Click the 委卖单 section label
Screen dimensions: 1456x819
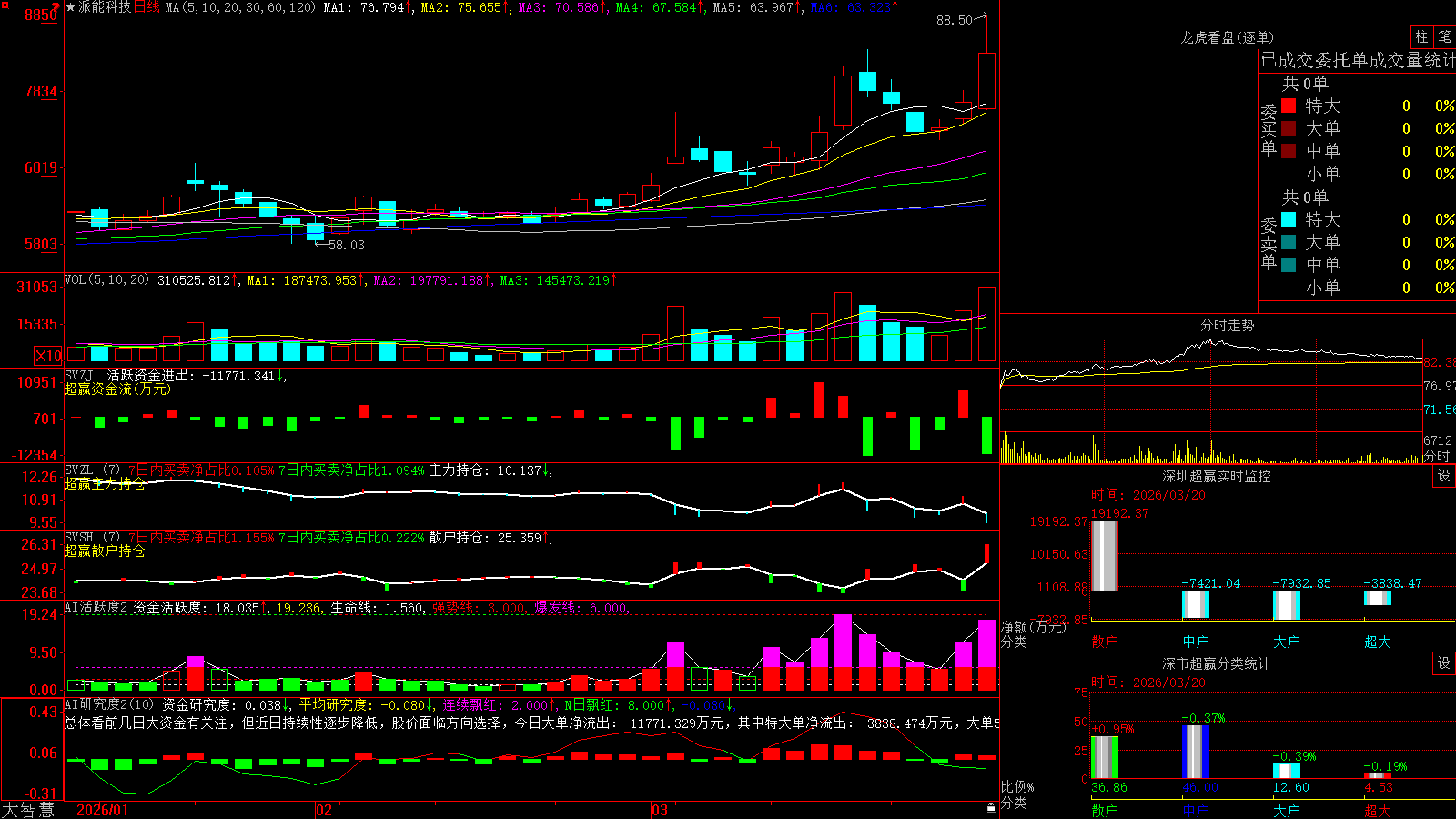1269,244
